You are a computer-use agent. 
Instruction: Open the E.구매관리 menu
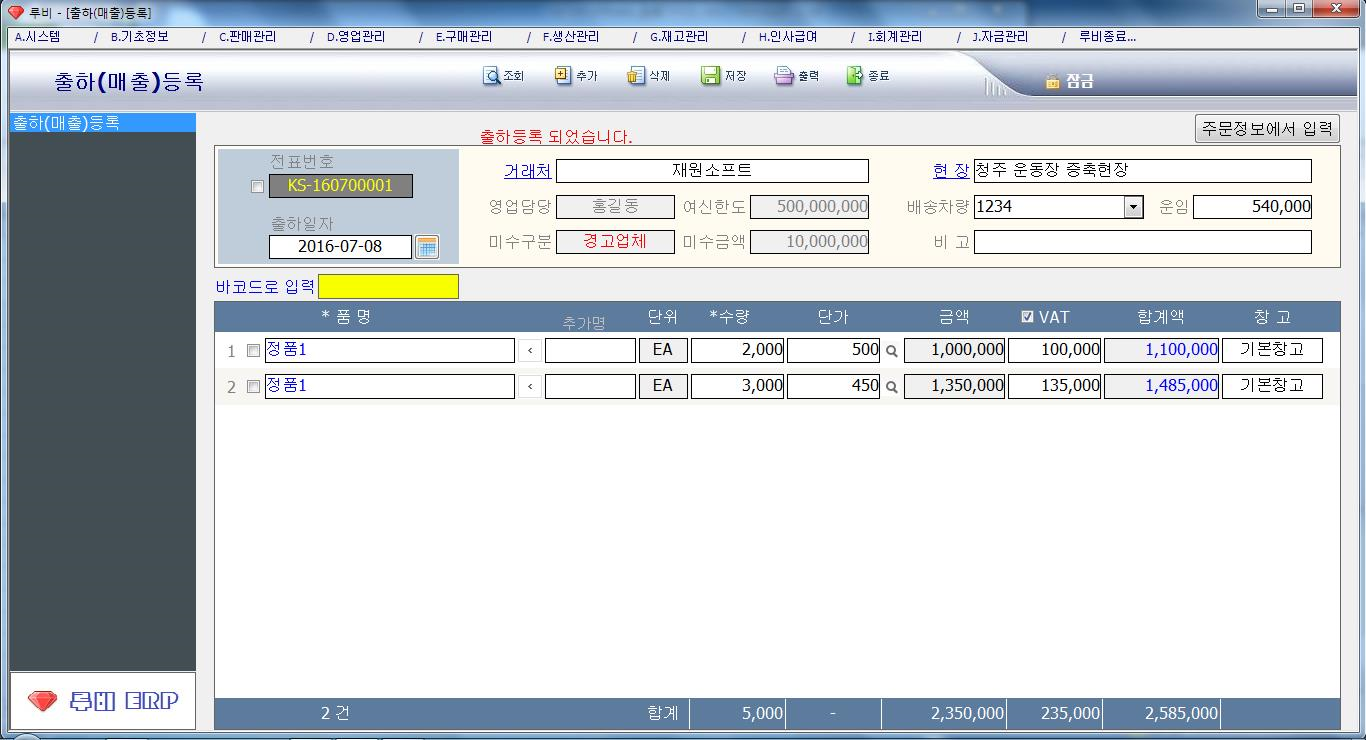463,37
